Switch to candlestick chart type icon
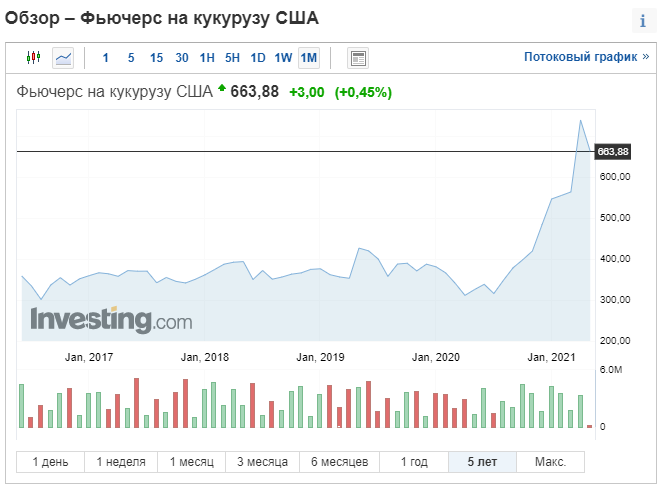659x486 pixels. click(x=33, y=58)
